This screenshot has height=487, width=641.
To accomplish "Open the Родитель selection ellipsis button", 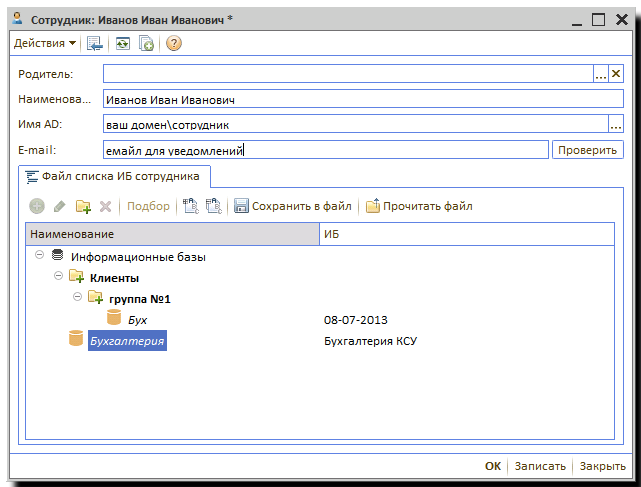I will pos(601,74).
